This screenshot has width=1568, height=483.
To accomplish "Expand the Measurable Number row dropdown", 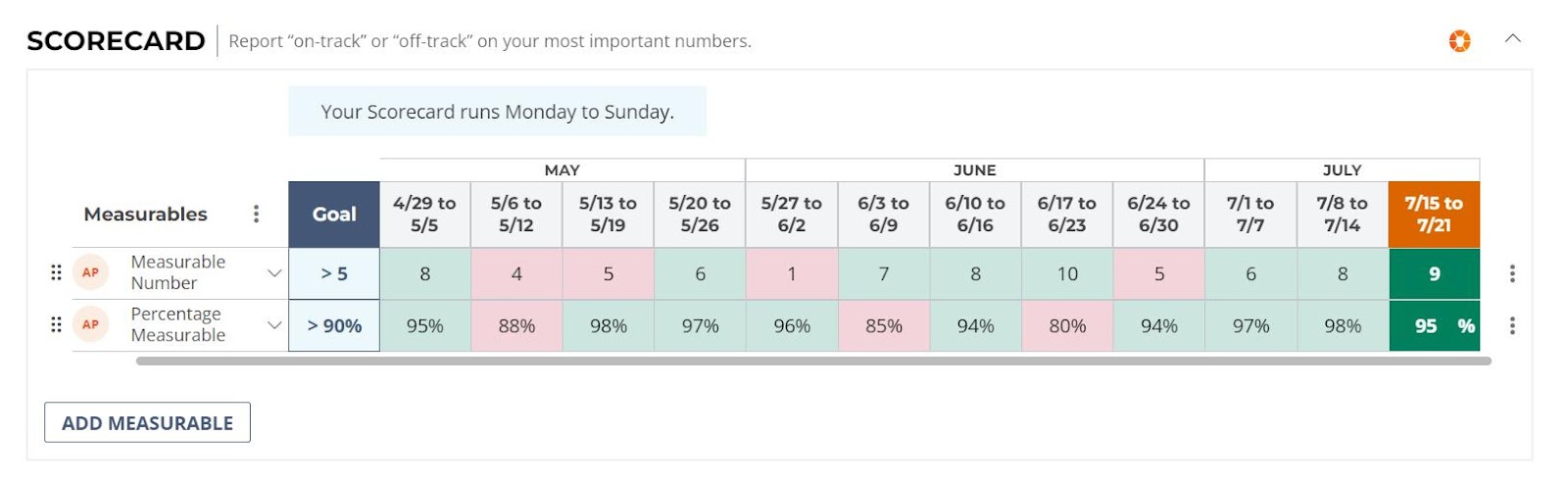I will (274, 273).
